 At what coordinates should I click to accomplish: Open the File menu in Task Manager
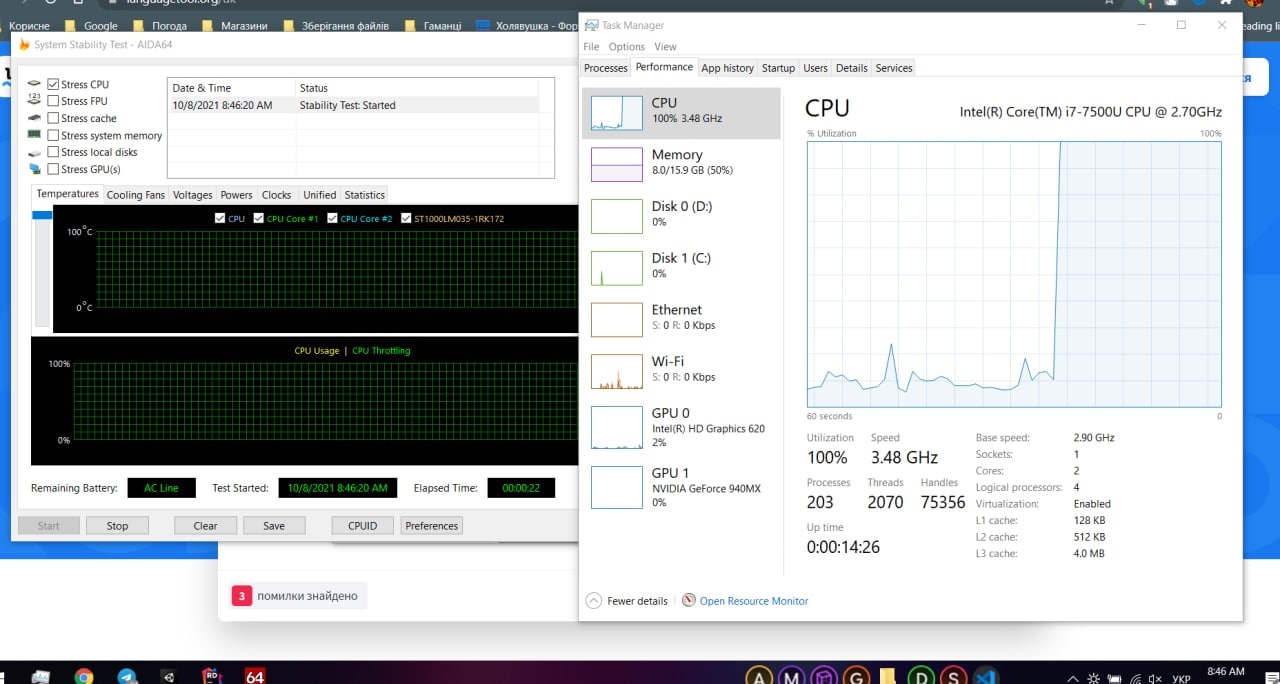tap(591, 46)
